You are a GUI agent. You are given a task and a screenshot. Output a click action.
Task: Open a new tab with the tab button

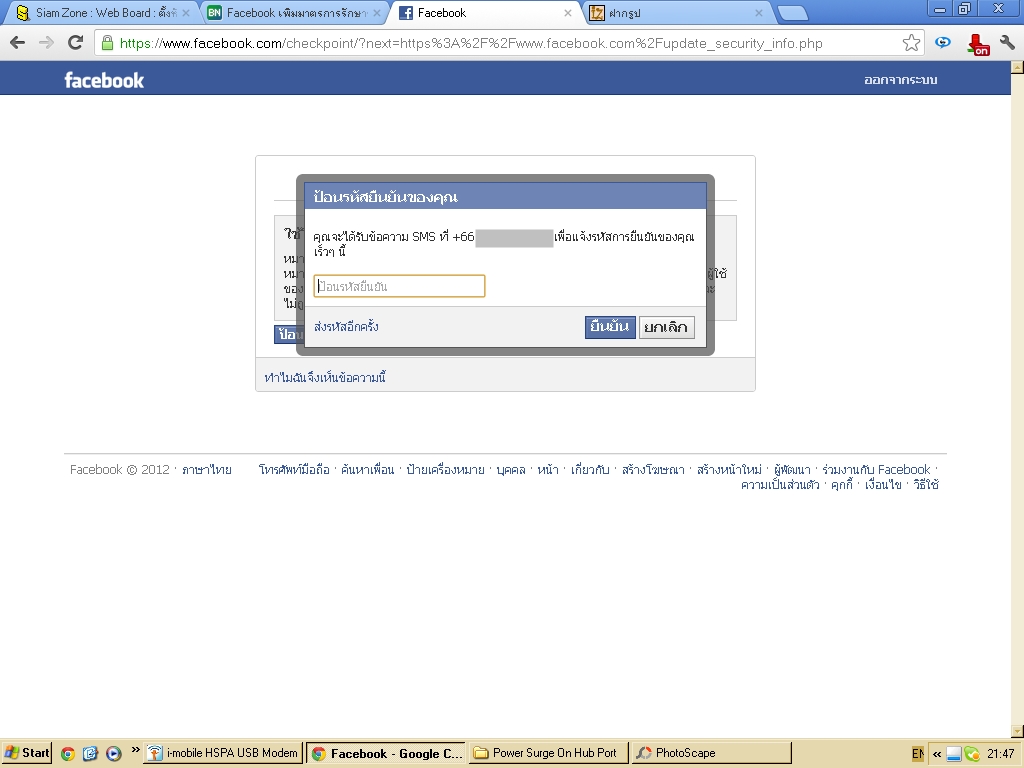(x=793, y=13)
